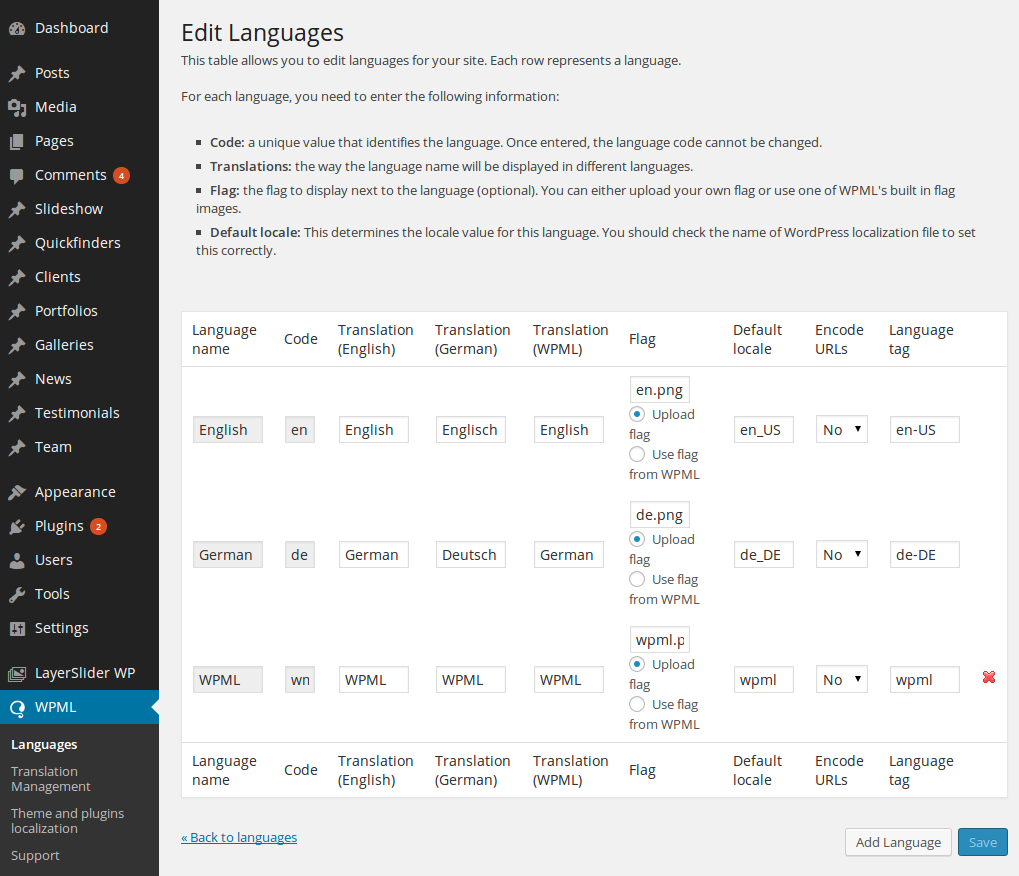
Task: Open Translation Management submenu item
Action: [x=51, y=779]
